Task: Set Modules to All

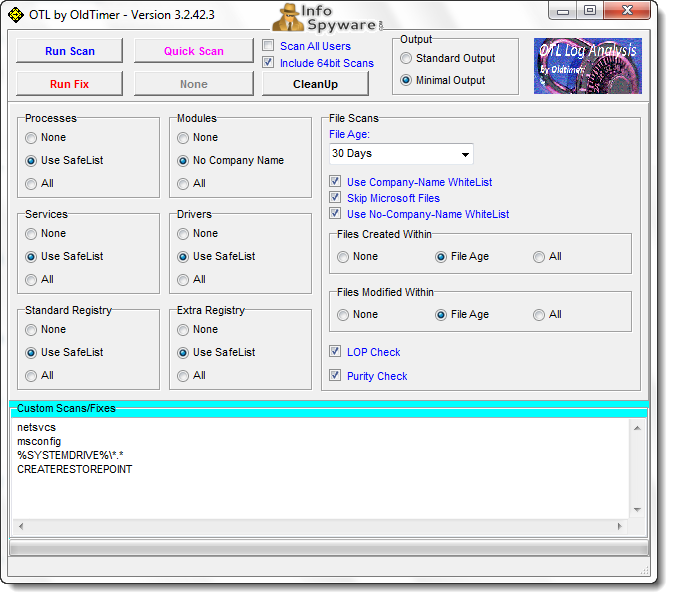Action: pyautogui.click(x=184, y=185)
